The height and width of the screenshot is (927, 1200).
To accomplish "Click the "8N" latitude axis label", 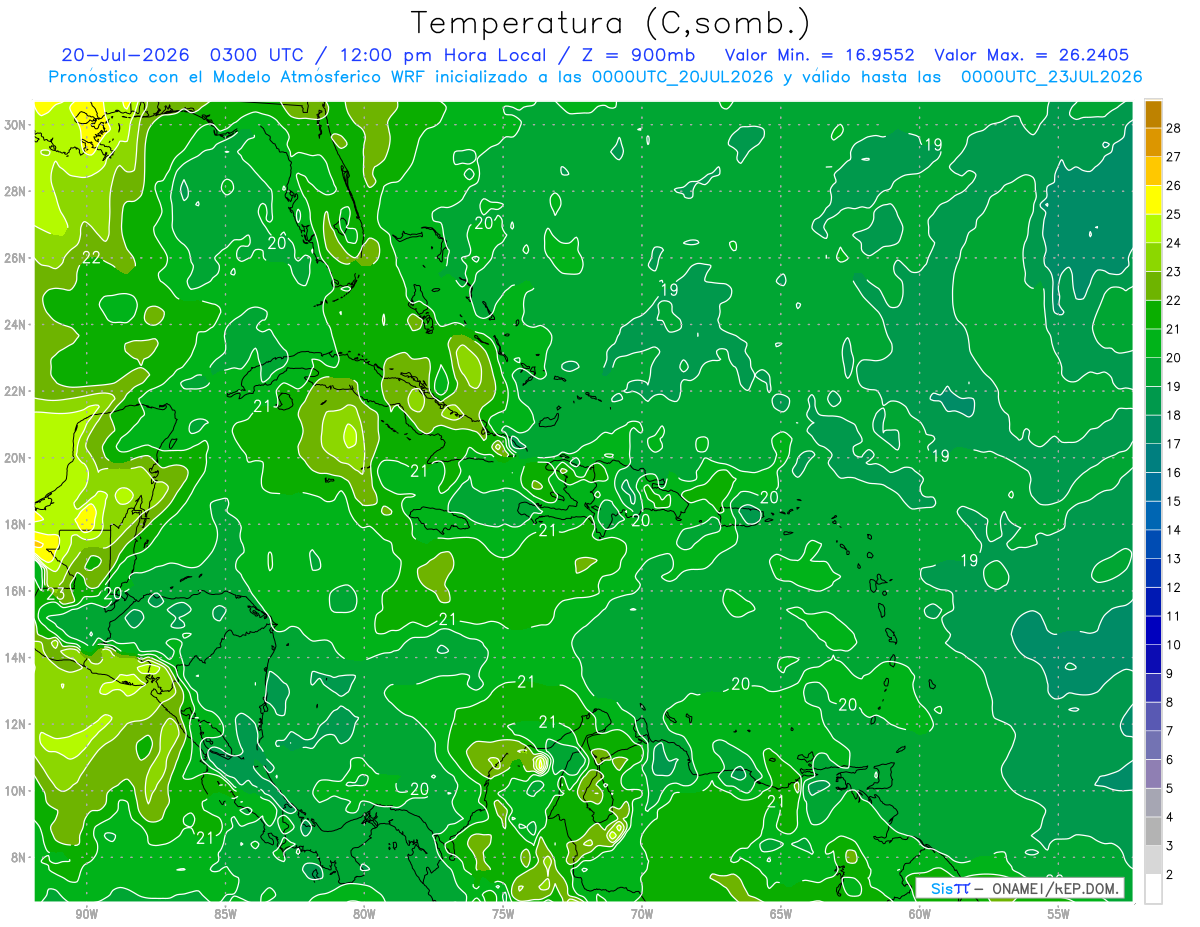I will 20,857.
